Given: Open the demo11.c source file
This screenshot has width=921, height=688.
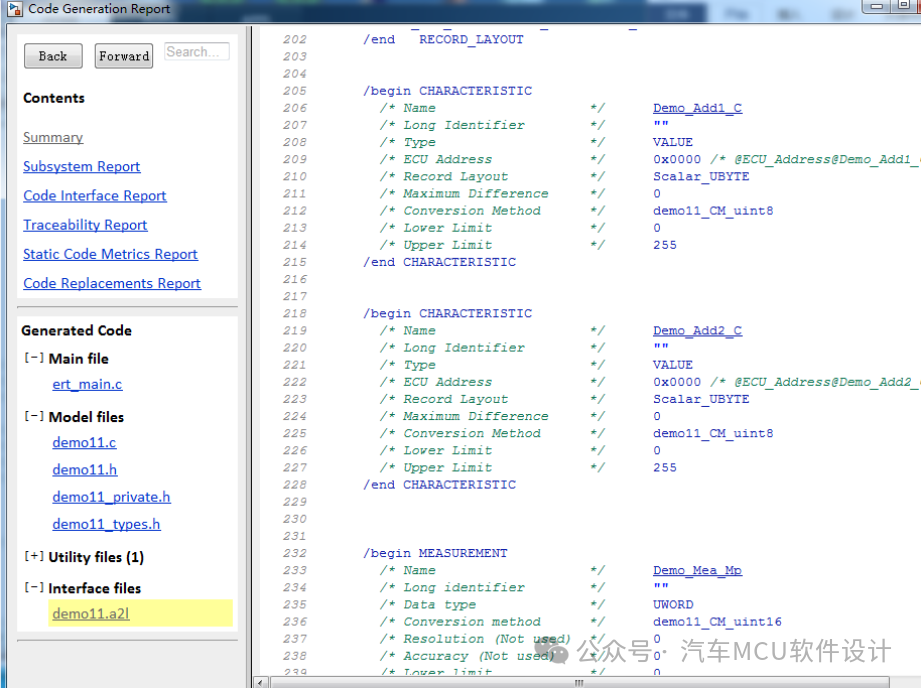Looking at the screenshot, I should (x=84, y=442).
